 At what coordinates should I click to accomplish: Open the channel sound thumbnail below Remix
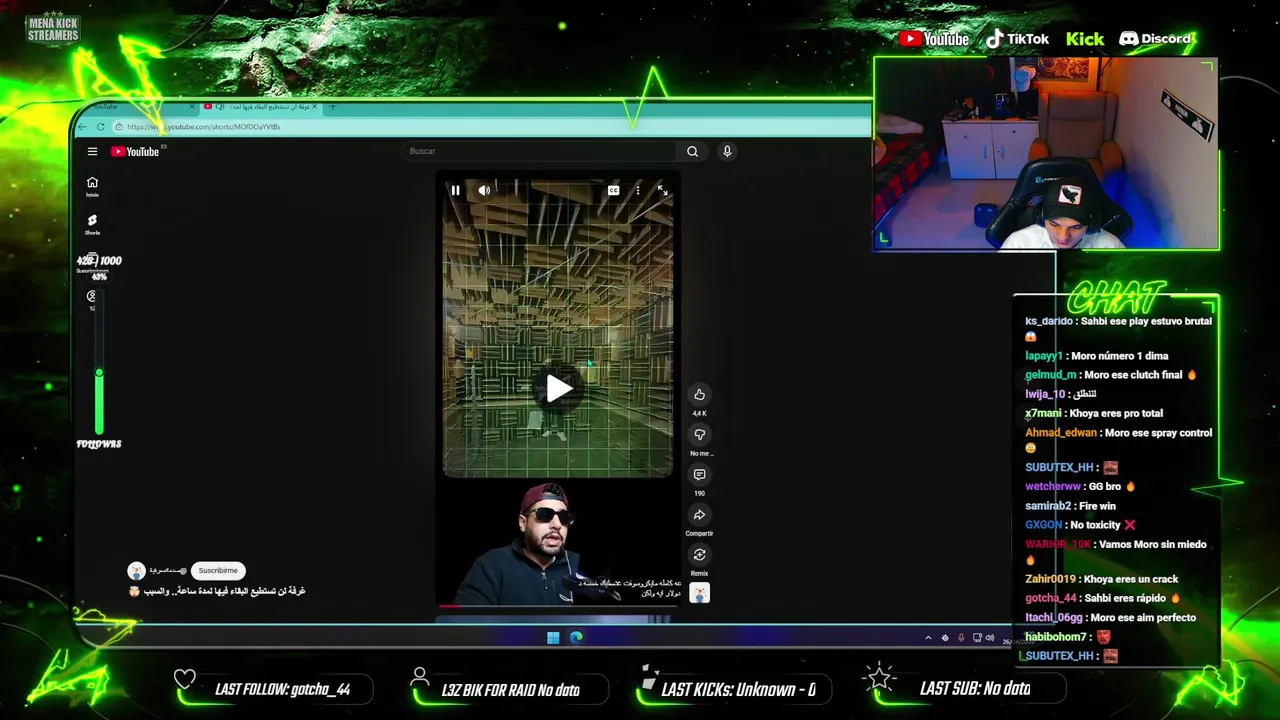point(699,593)
